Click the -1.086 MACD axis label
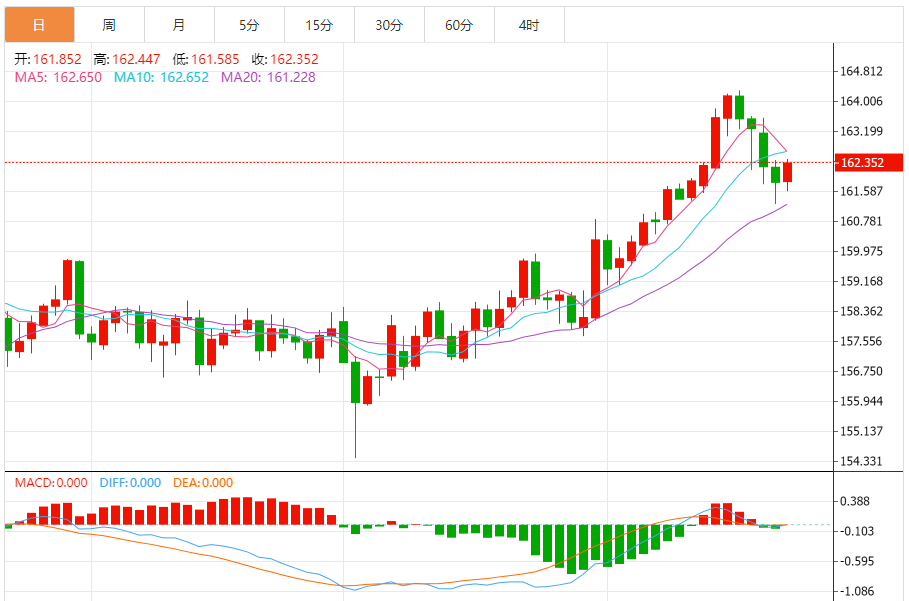This screenshot has width=909, height=601. pyautogui.click(x=857, y=591)
